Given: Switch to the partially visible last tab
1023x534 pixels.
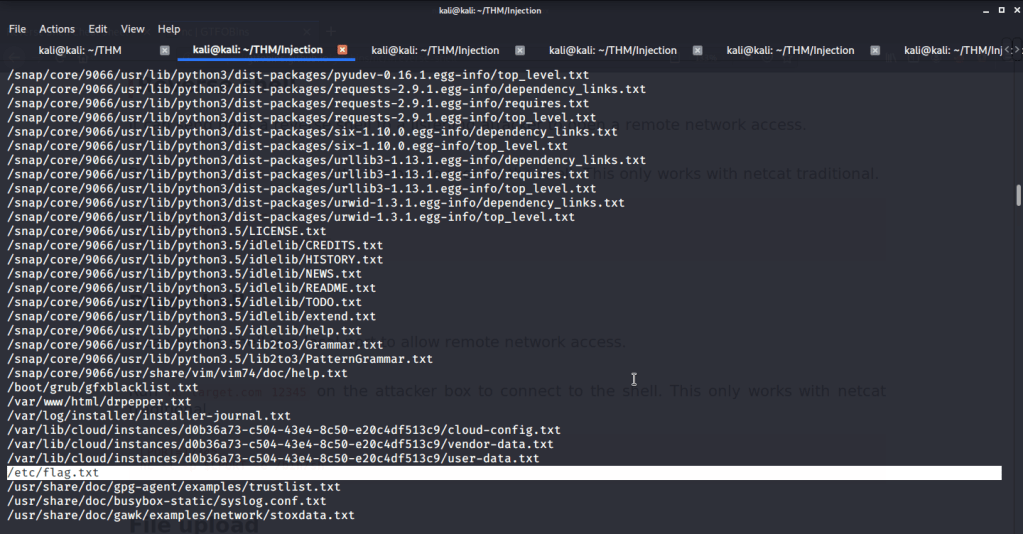Looking at the screenshot, I should tap(950, 50).
